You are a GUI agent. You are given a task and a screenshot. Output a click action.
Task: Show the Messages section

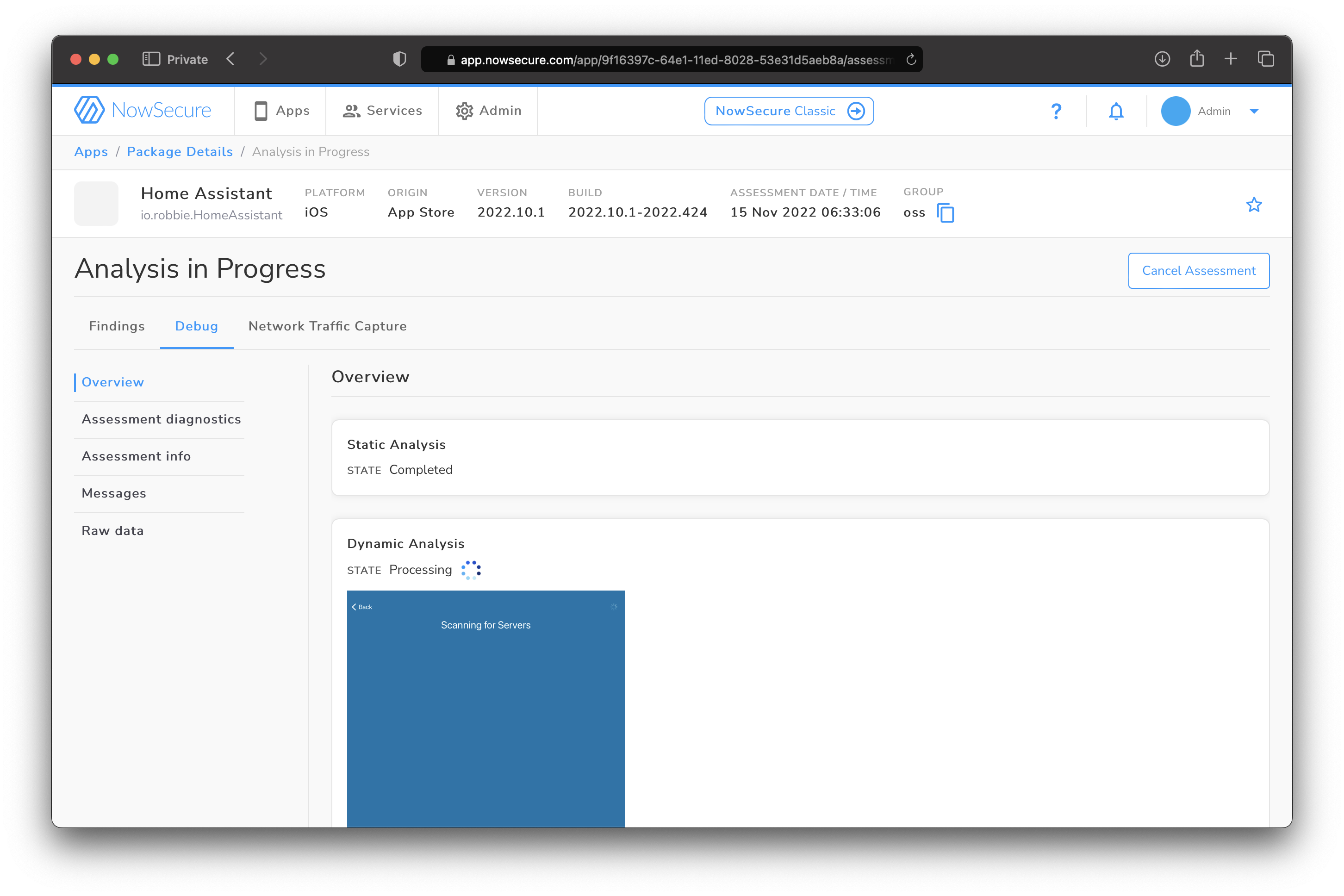(x=114, y=494)
